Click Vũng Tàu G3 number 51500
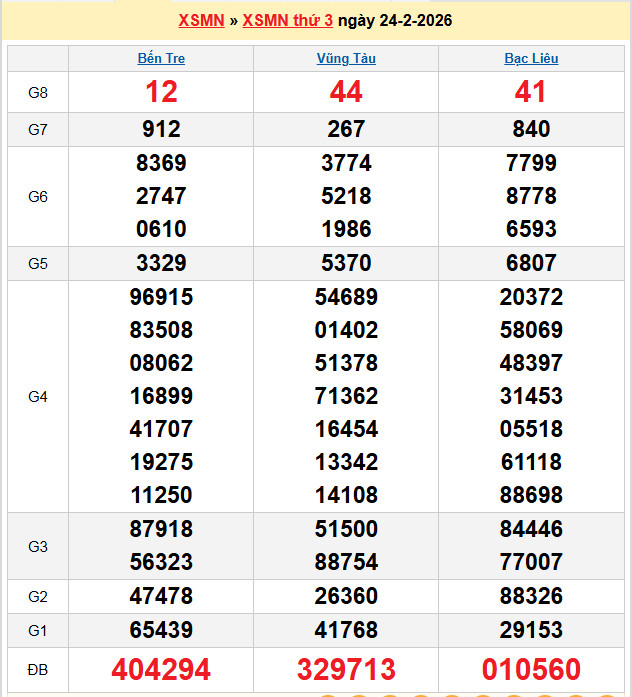The width and height of the screenshot is (632, 697). coord(346,529)
